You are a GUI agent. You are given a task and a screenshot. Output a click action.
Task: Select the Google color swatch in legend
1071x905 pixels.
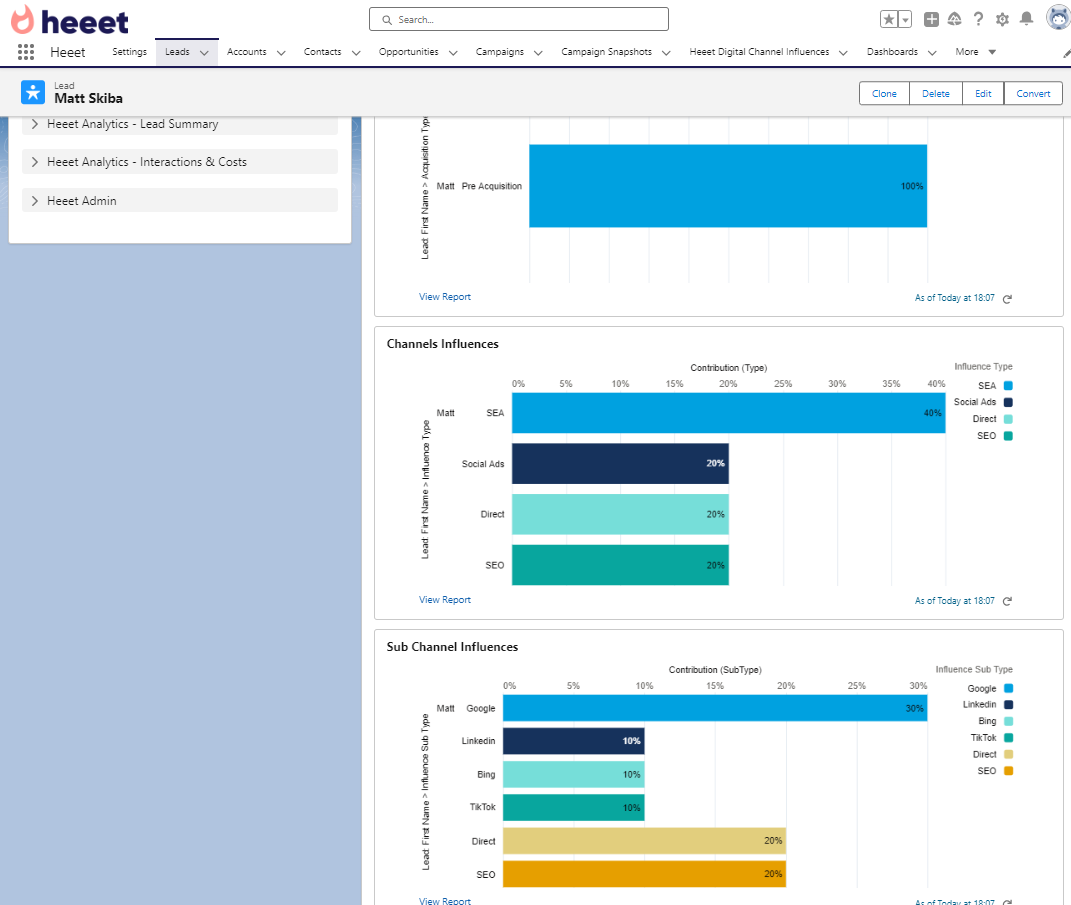tap(1011, 688)
